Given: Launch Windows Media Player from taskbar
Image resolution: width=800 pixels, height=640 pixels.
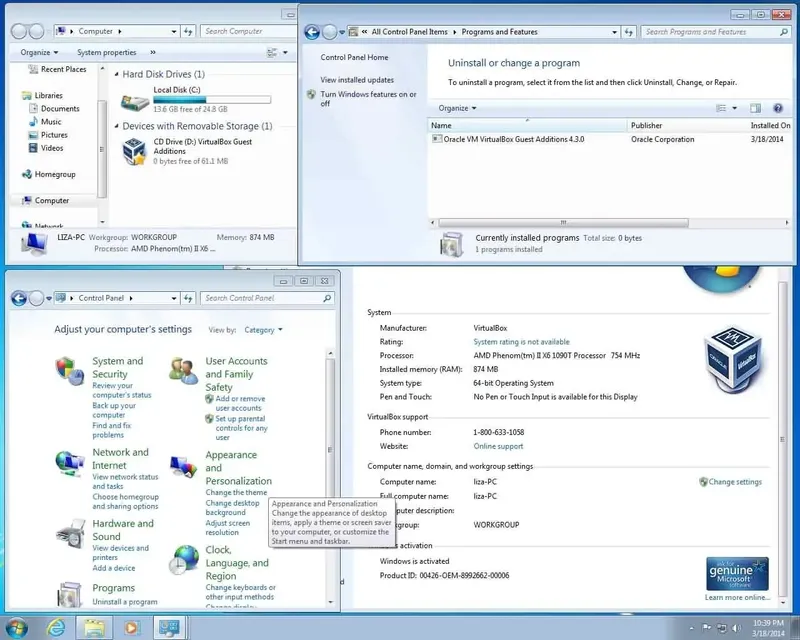Looking at the screenshot, I should tap(132, 628).
